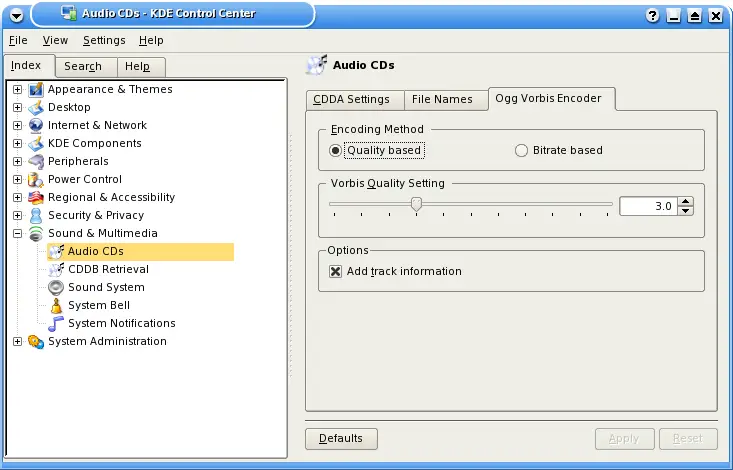733x470 pixels.
Task: Click the Power Control battery icon
Action: 36,179
